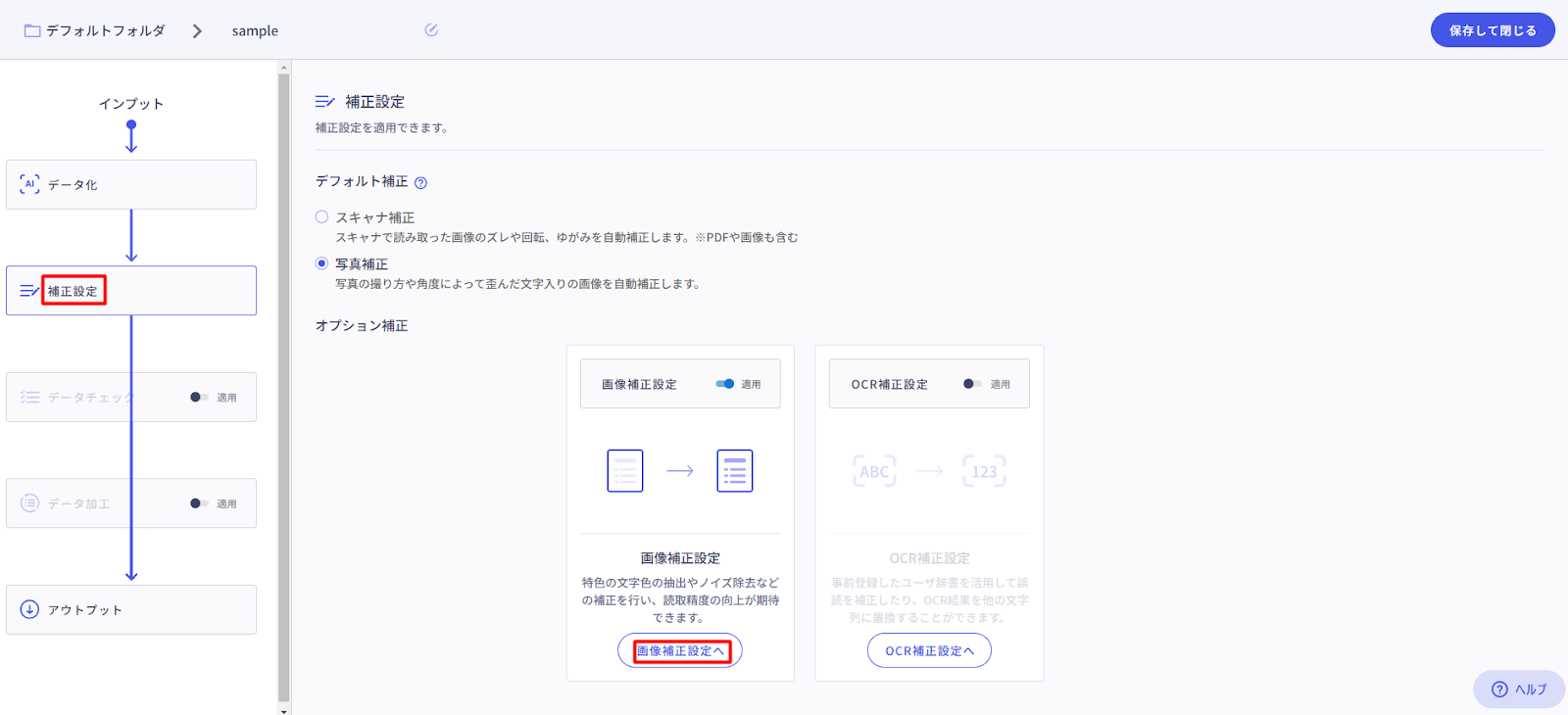Select the スキャナ補正 radio button
Screen dimensions: 1568x715
[x=321, y=216]
